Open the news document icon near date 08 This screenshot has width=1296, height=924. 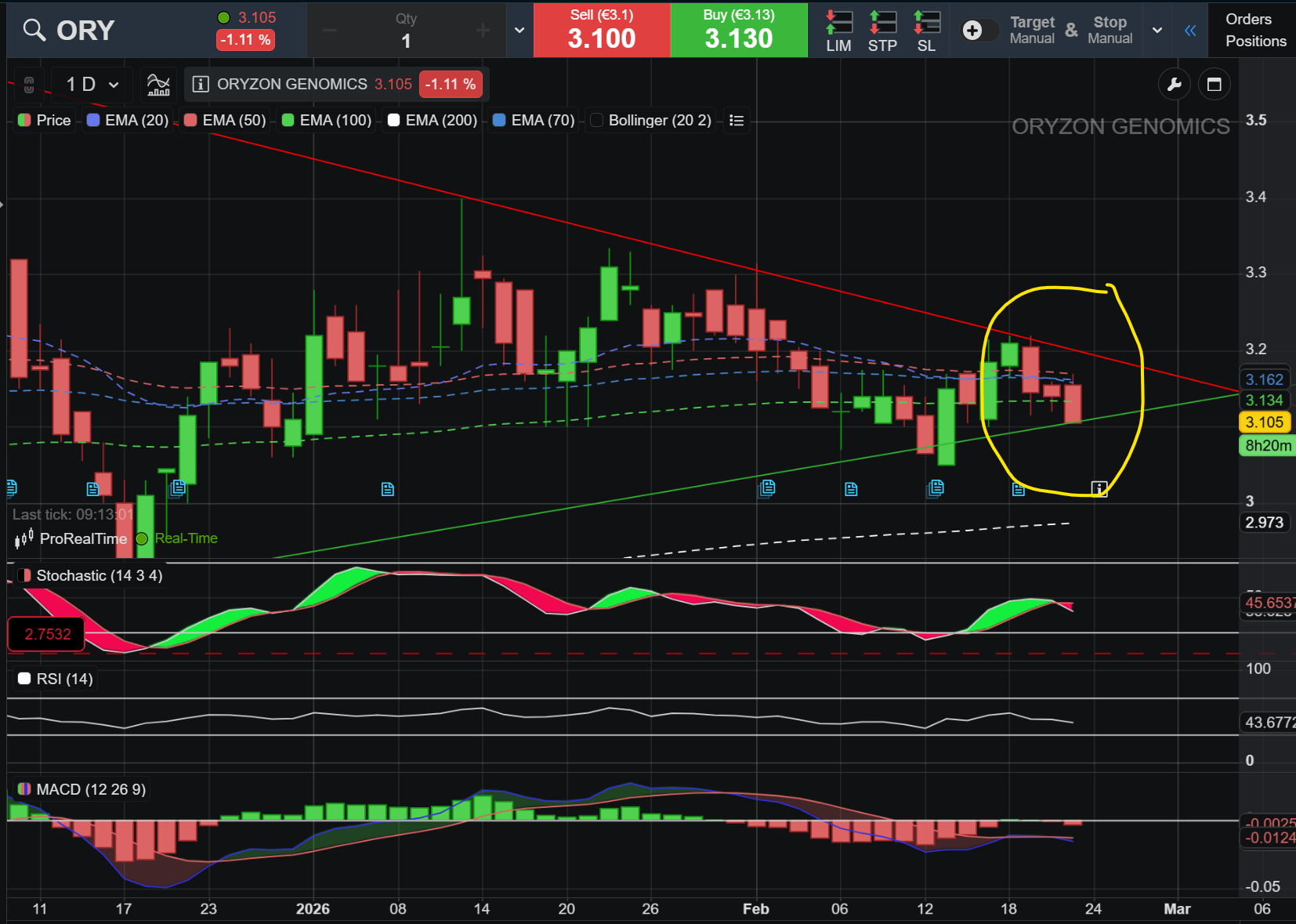387,489
